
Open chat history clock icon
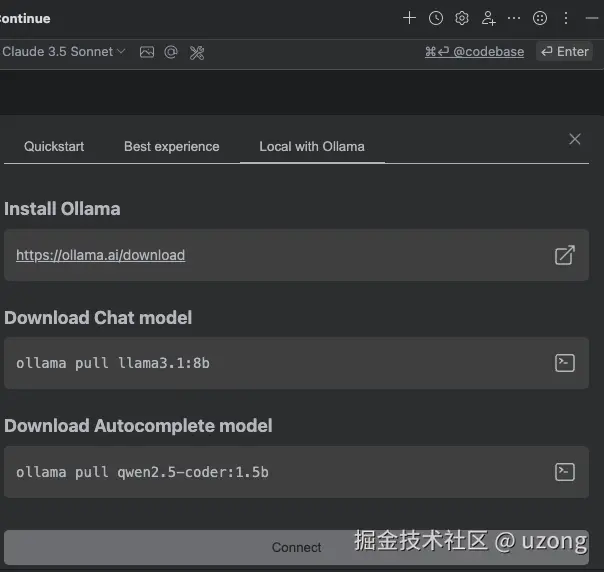point(436,18)
